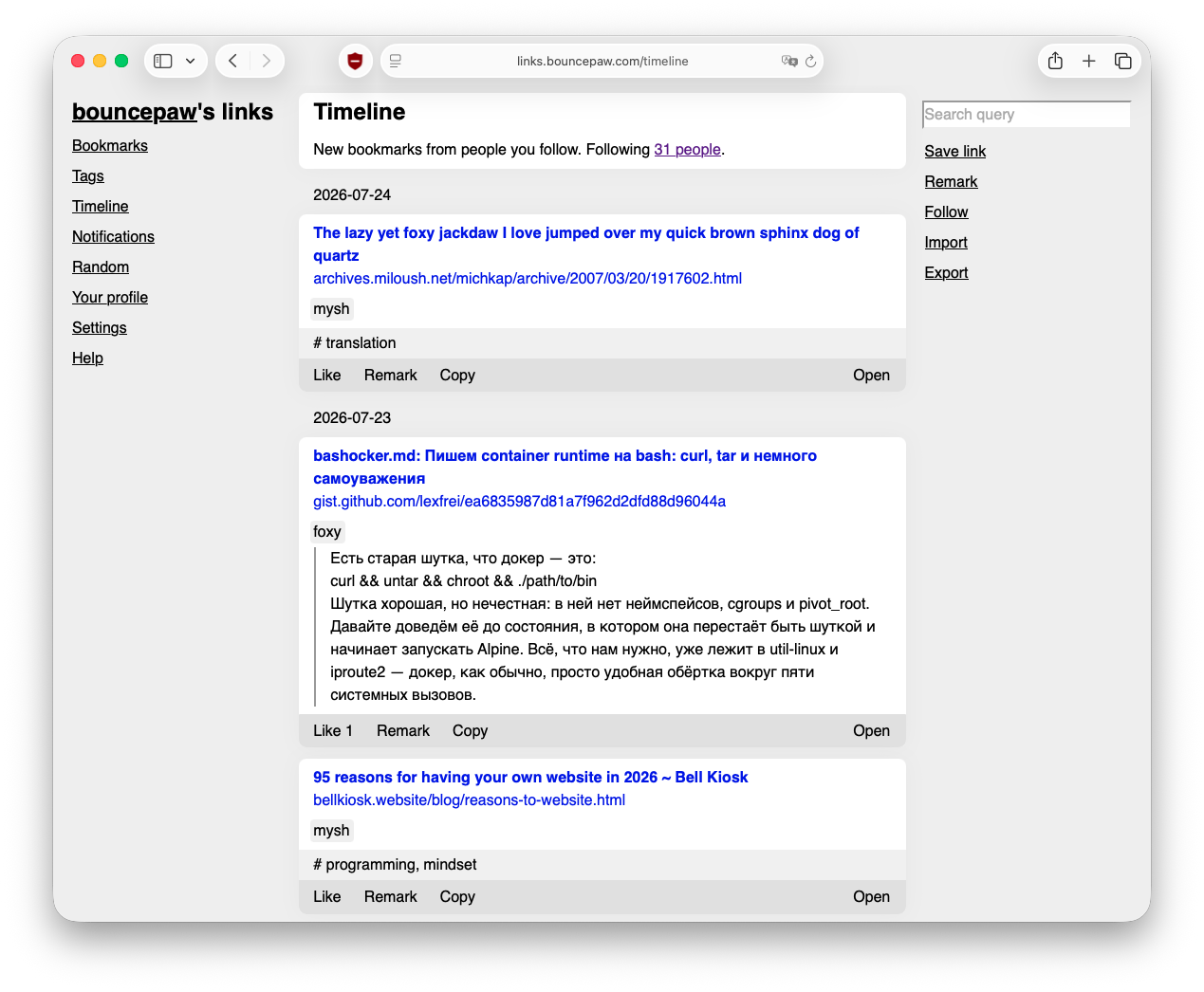This screenshot has width=1204, height=992.
Task: Click the Timeline page heading
Action: [x=360, y=112]
